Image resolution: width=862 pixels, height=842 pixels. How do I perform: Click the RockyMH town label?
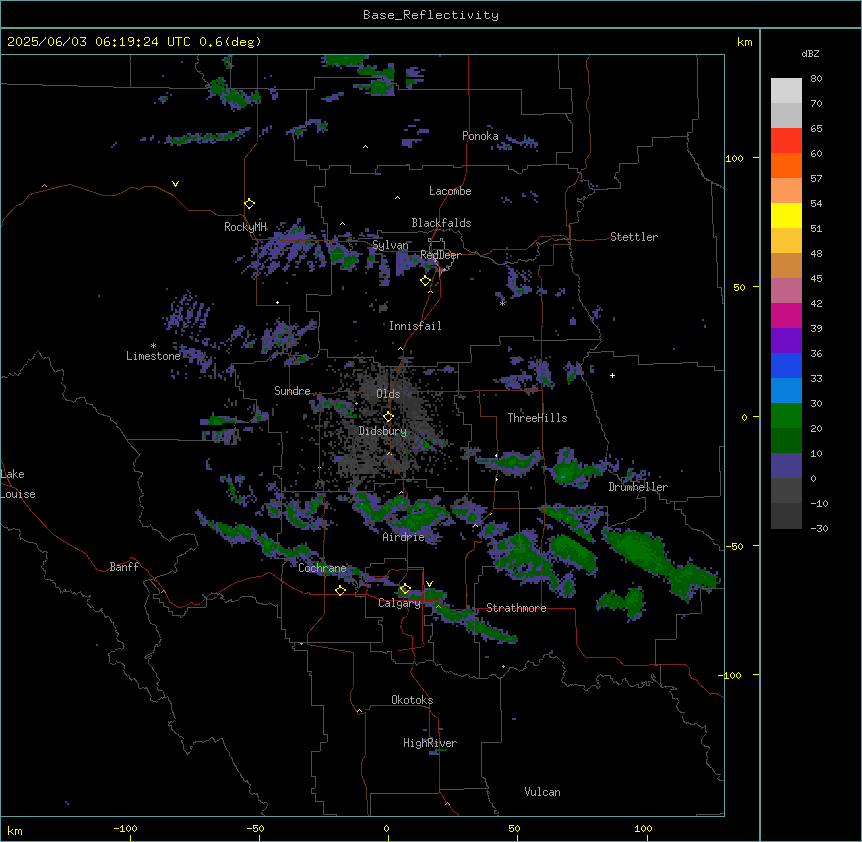point(245,227)
